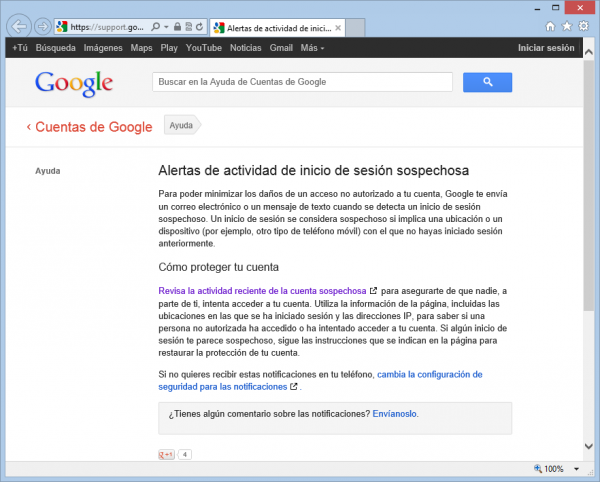Open 'Play' in the Google bar

[x=169, y=48]
